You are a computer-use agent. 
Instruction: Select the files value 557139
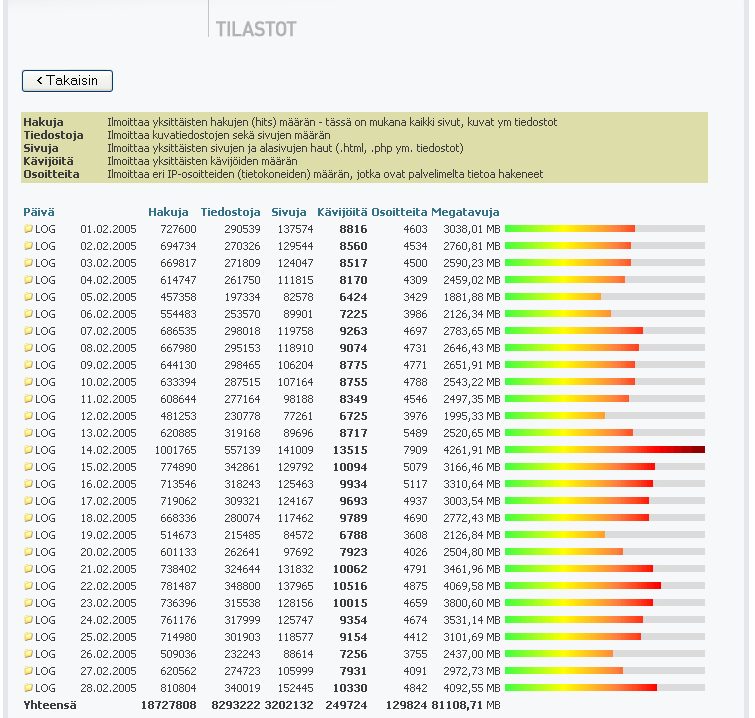(x=242, y=450)
